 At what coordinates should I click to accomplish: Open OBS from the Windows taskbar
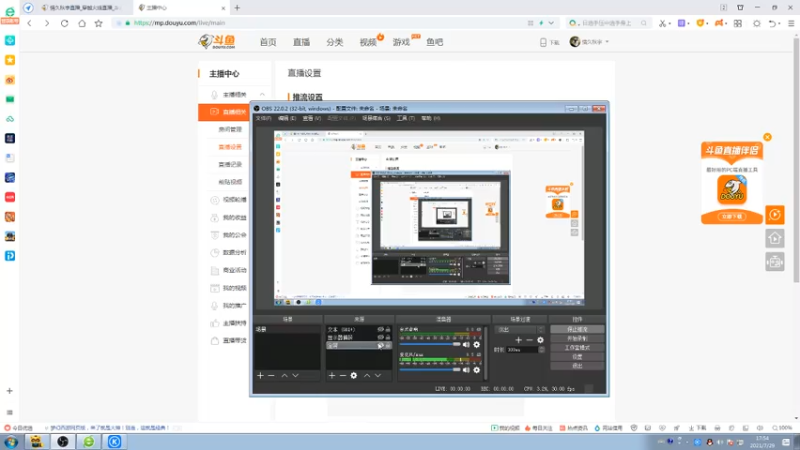click(x=63, y=442)
